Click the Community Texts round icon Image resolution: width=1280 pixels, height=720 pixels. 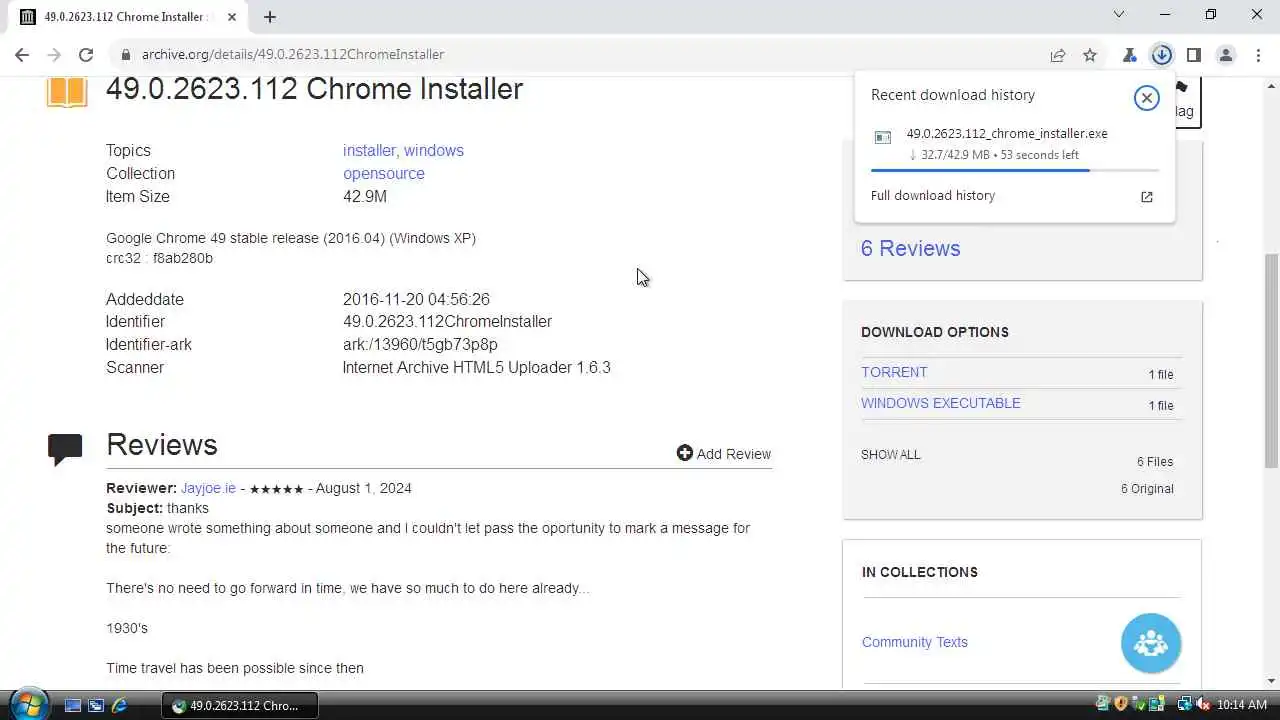point(1151,643)
